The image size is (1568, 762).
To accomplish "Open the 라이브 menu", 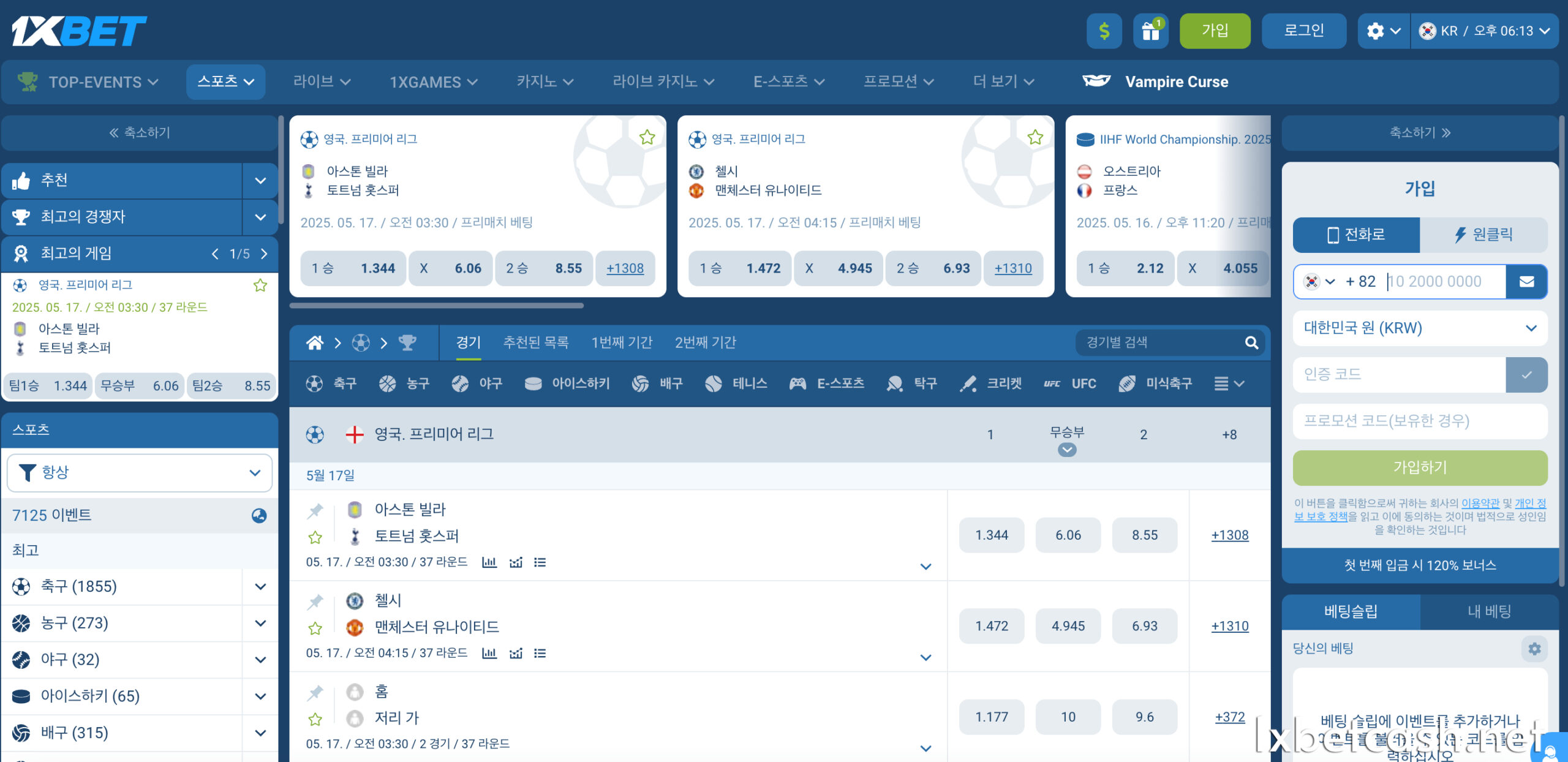I will tap(322, 81).
